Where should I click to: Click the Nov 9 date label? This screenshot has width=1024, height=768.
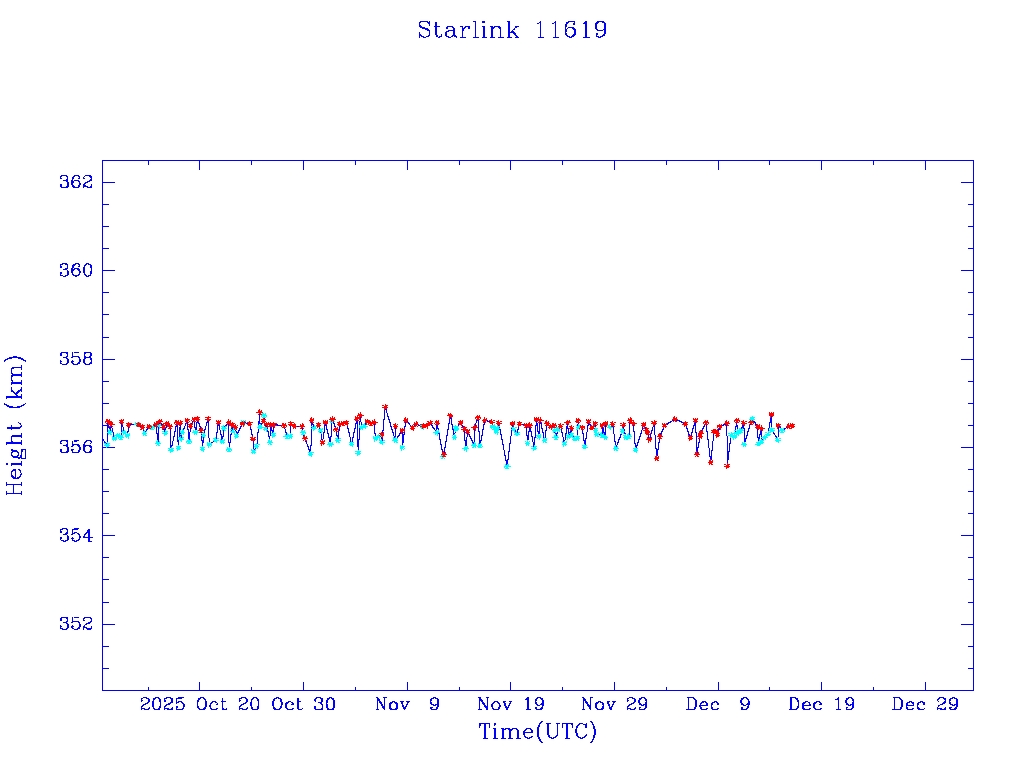[407, 704]
